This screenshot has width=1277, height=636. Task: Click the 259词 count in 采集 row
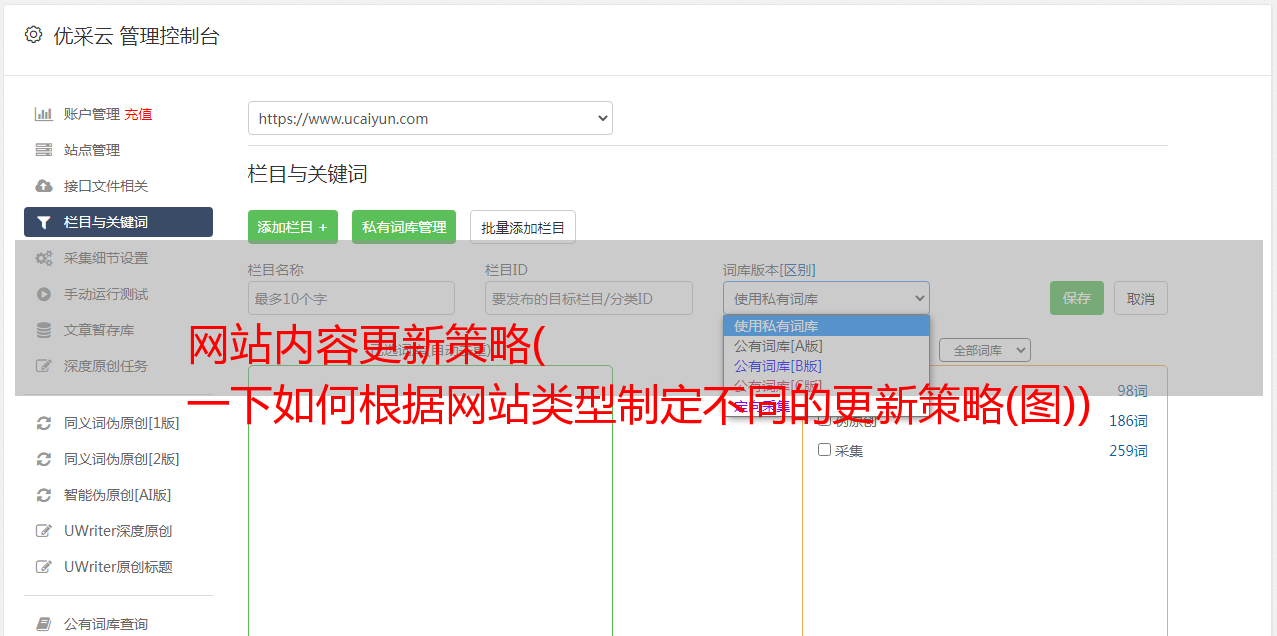1128,451
